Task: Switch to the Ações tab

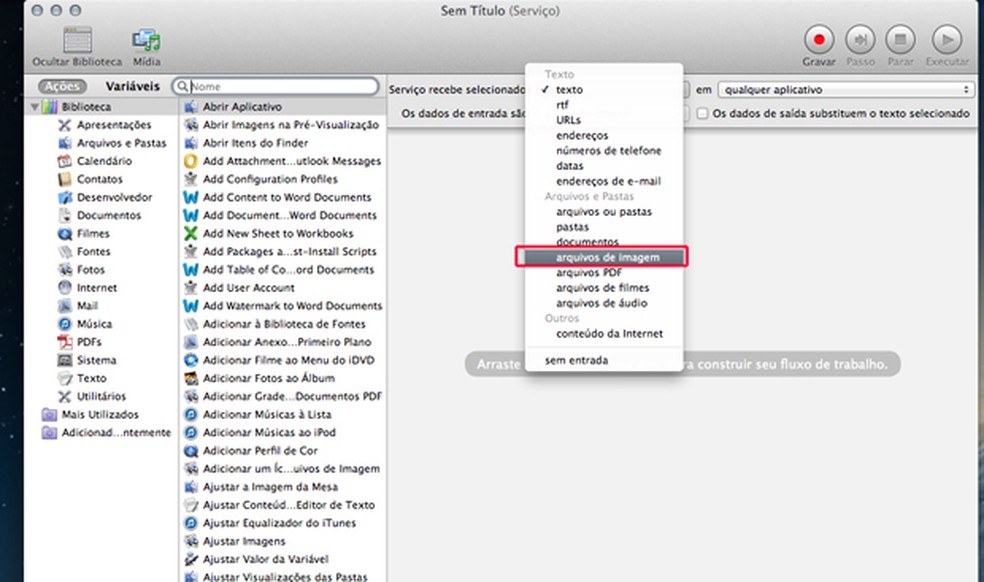Action: point(61,86)
